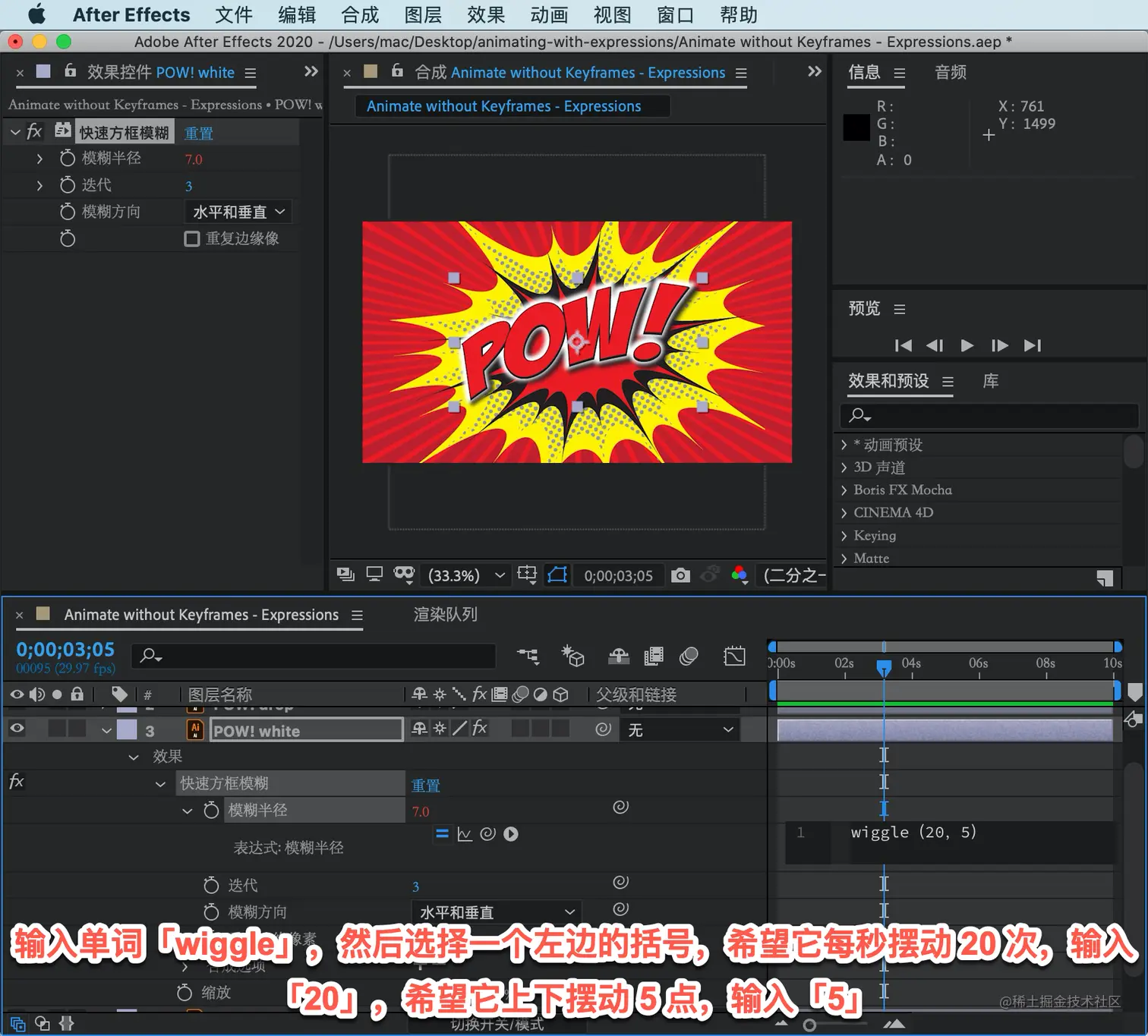Open the 文件 menu
Screen dimensions: 1148x1036
point(233,14)
